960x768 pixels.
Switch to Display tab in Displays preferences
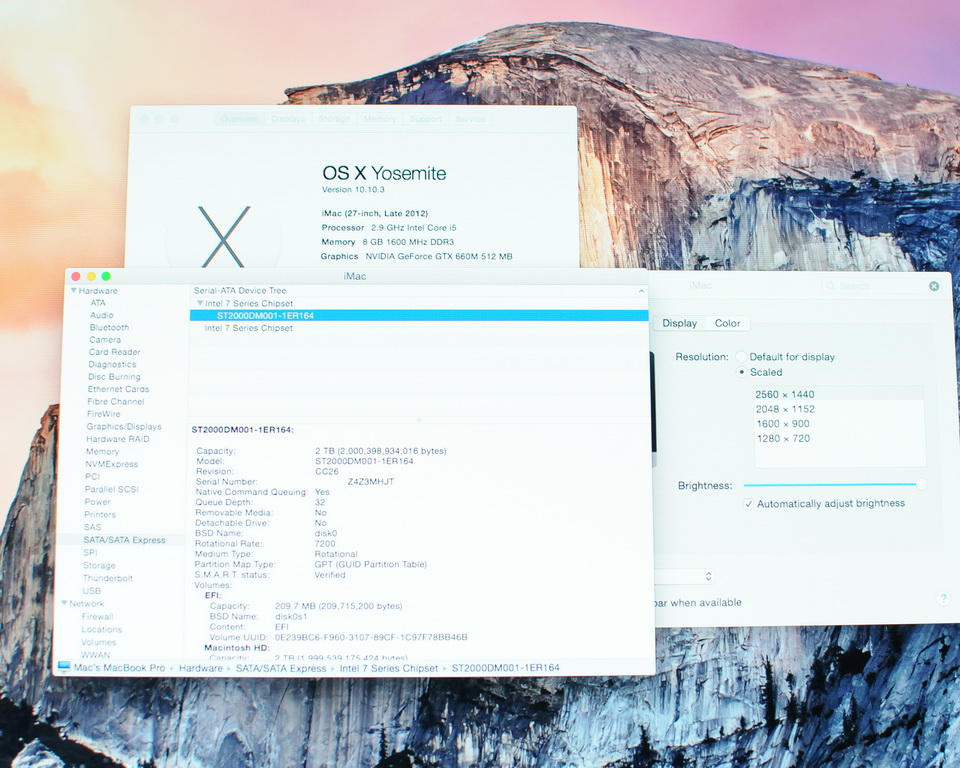click(680, 323)
